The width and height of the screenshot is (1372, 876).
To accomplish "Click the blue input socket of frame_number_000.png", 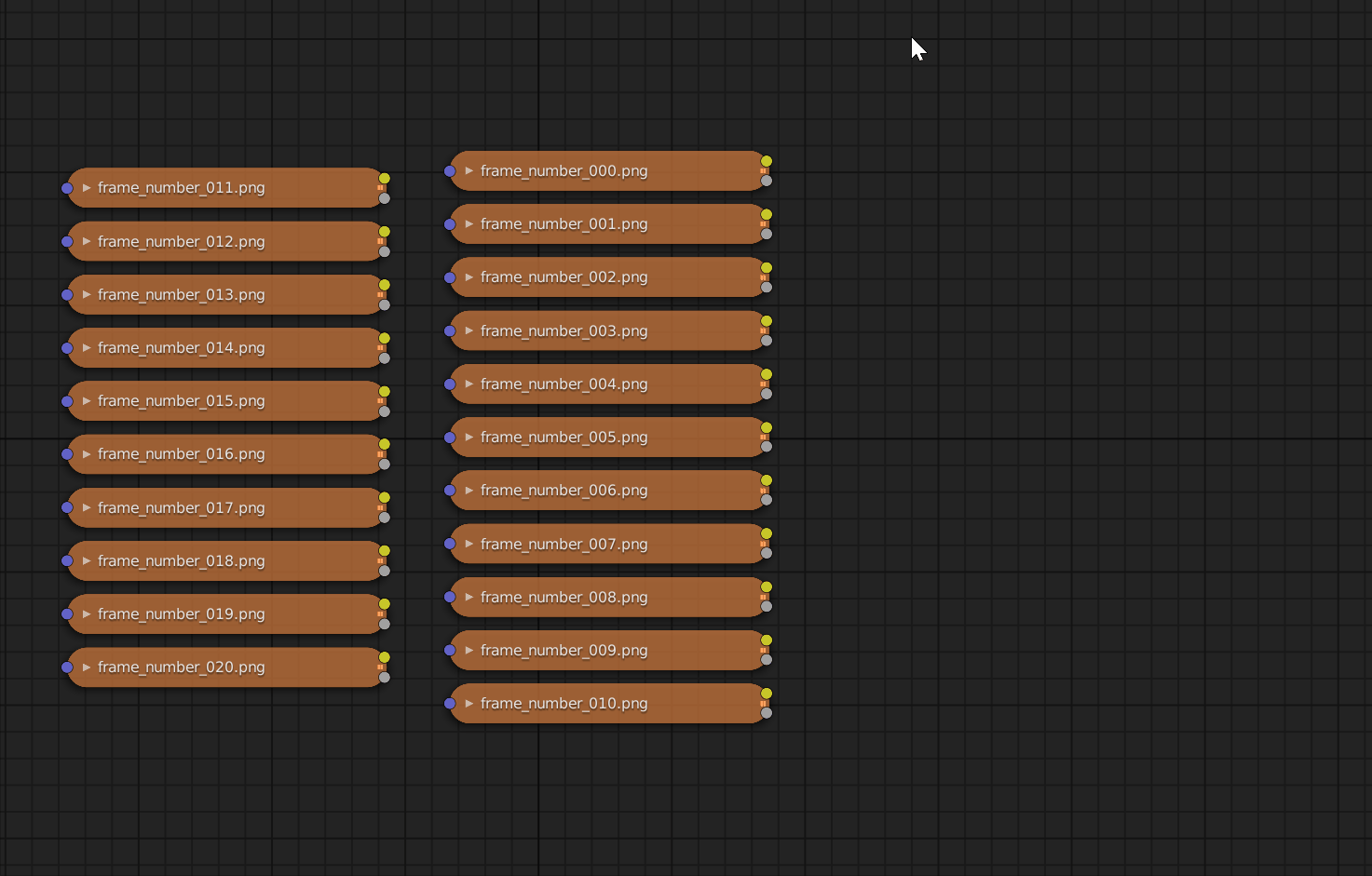I will click(450, 171).
